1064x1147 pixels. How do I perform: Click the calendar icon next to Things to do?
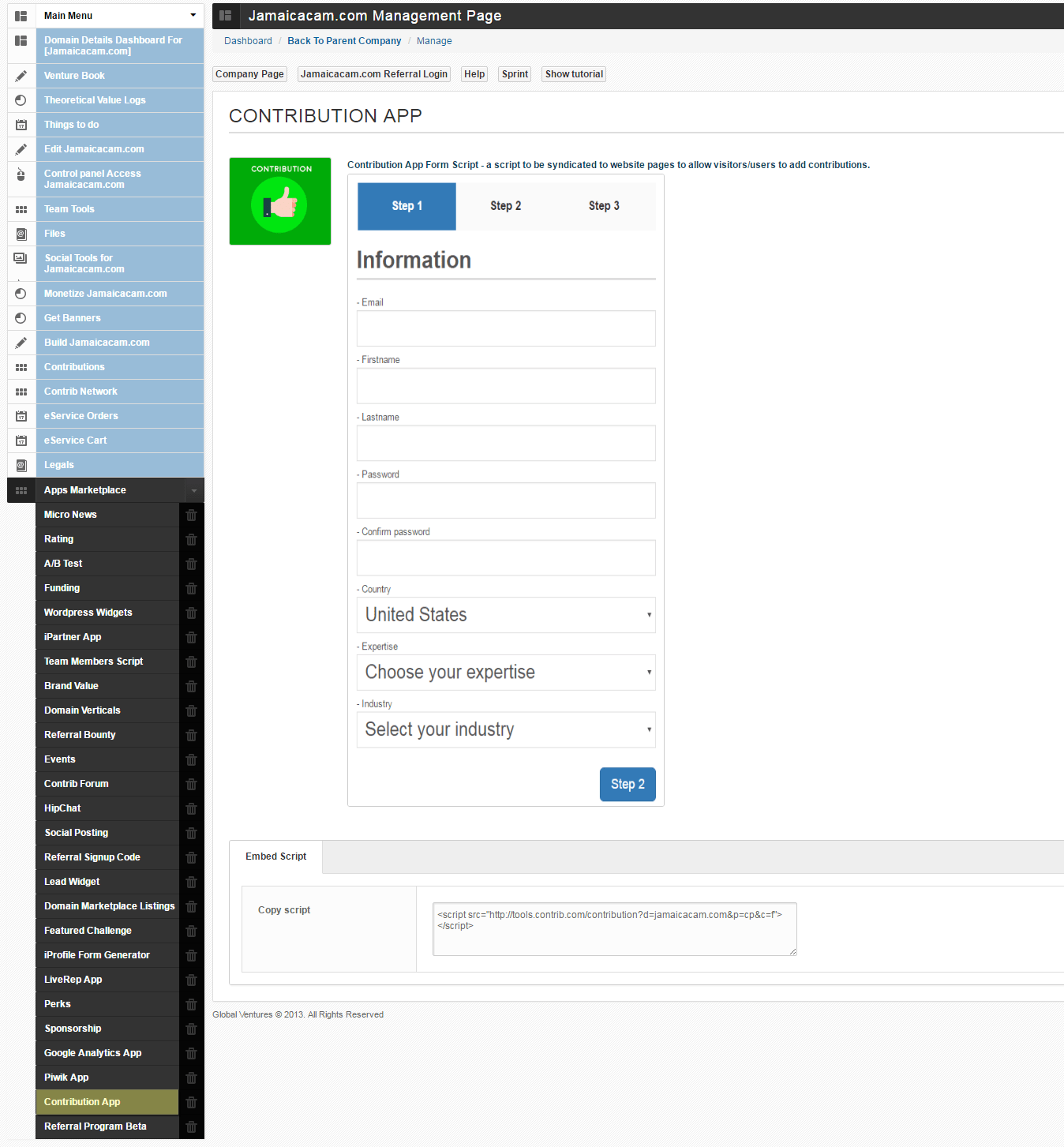point(21,125)
